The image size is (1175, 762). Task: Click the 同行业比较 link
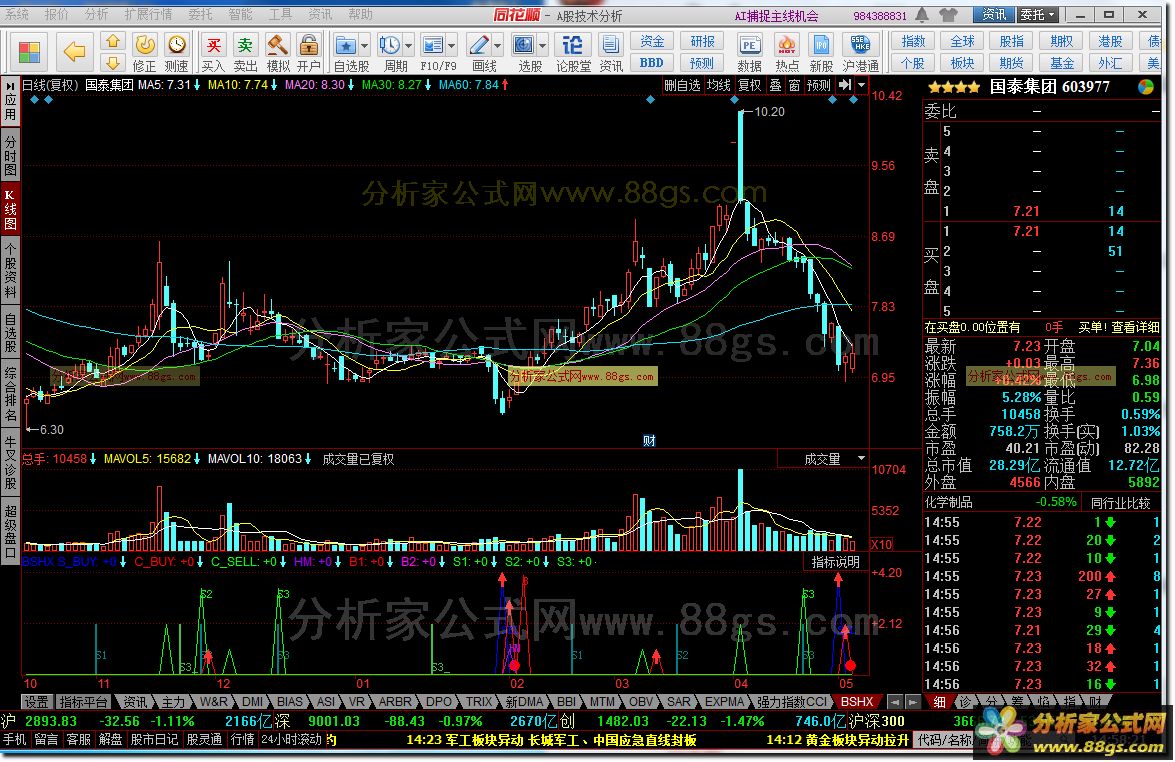pos(1120,503)
